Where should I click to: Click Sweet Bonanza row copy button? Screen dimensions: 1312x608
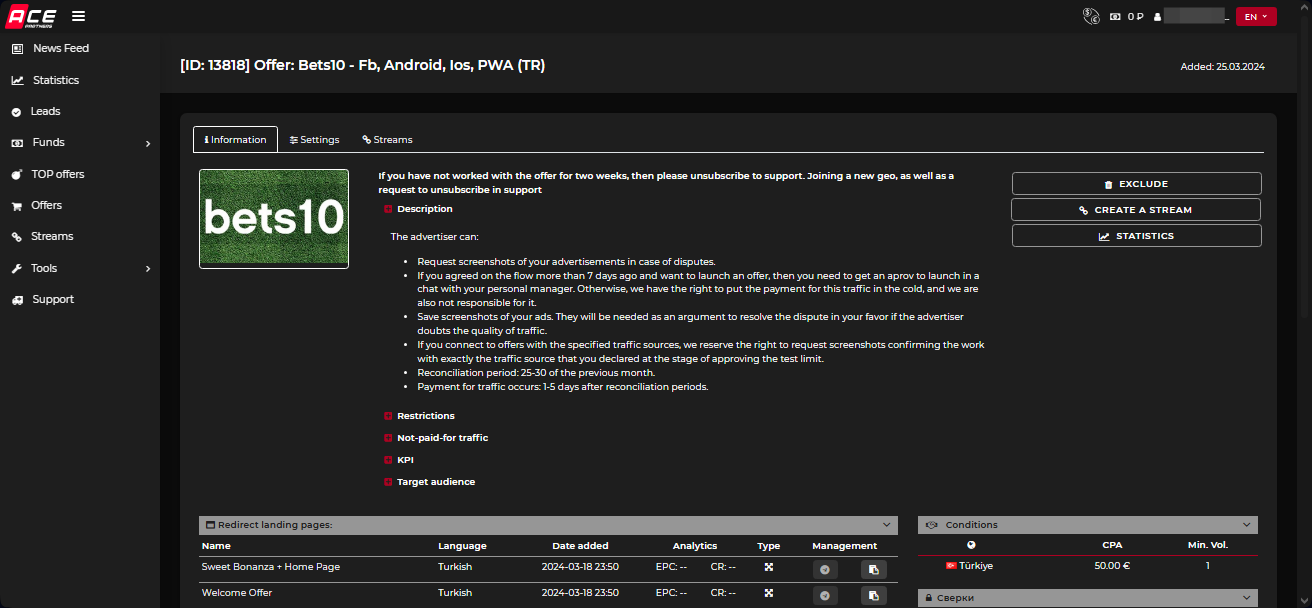click(x=873, y=569)
